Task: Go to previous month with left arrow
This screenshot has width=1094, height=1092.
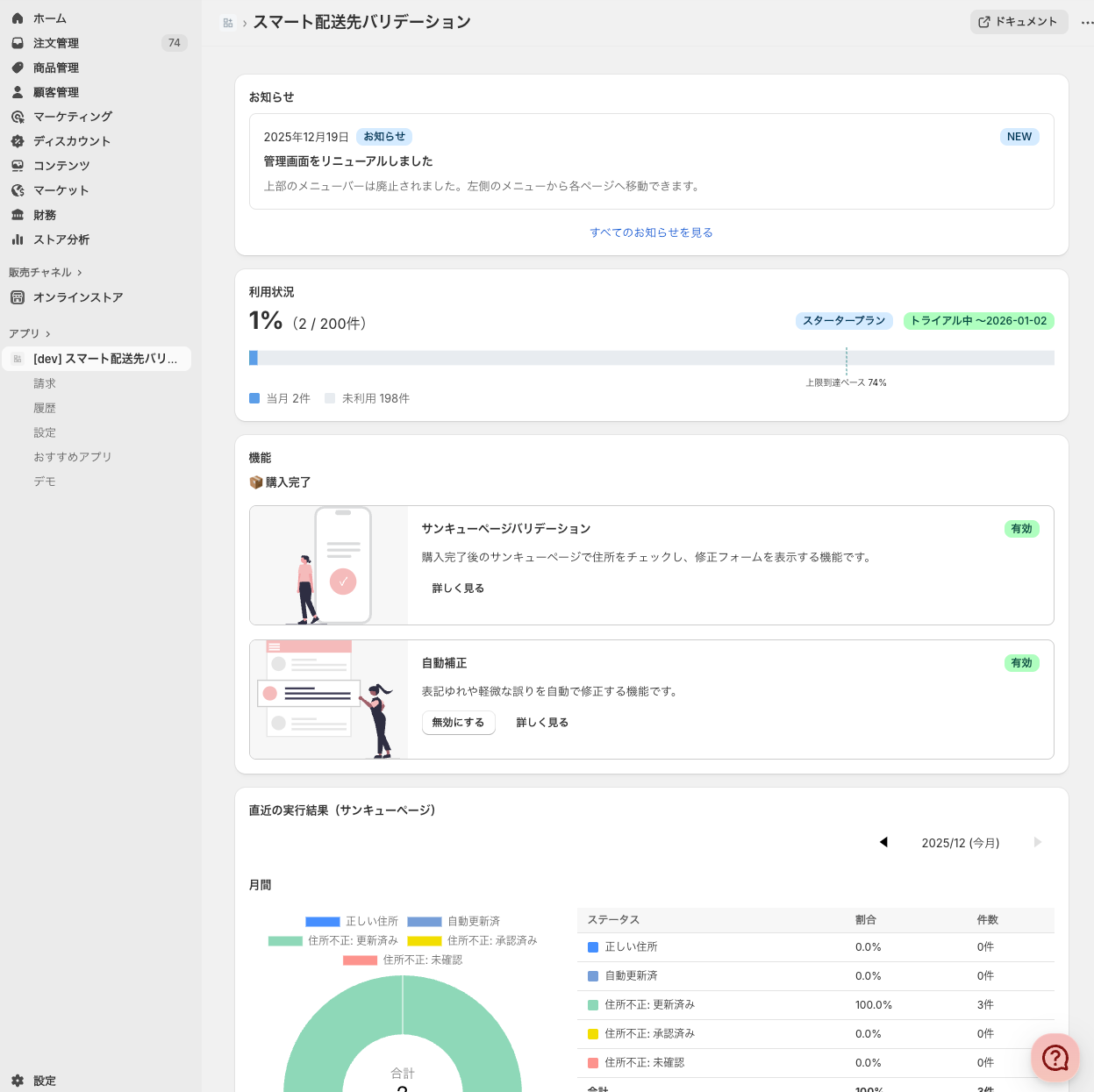Action: 883,842
